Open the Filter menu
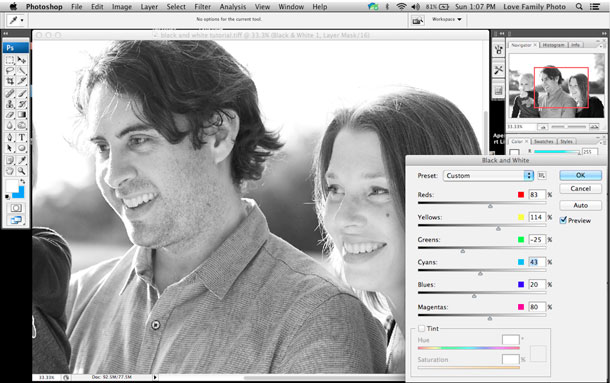The image size is (610, 383). tap(202, 7)
